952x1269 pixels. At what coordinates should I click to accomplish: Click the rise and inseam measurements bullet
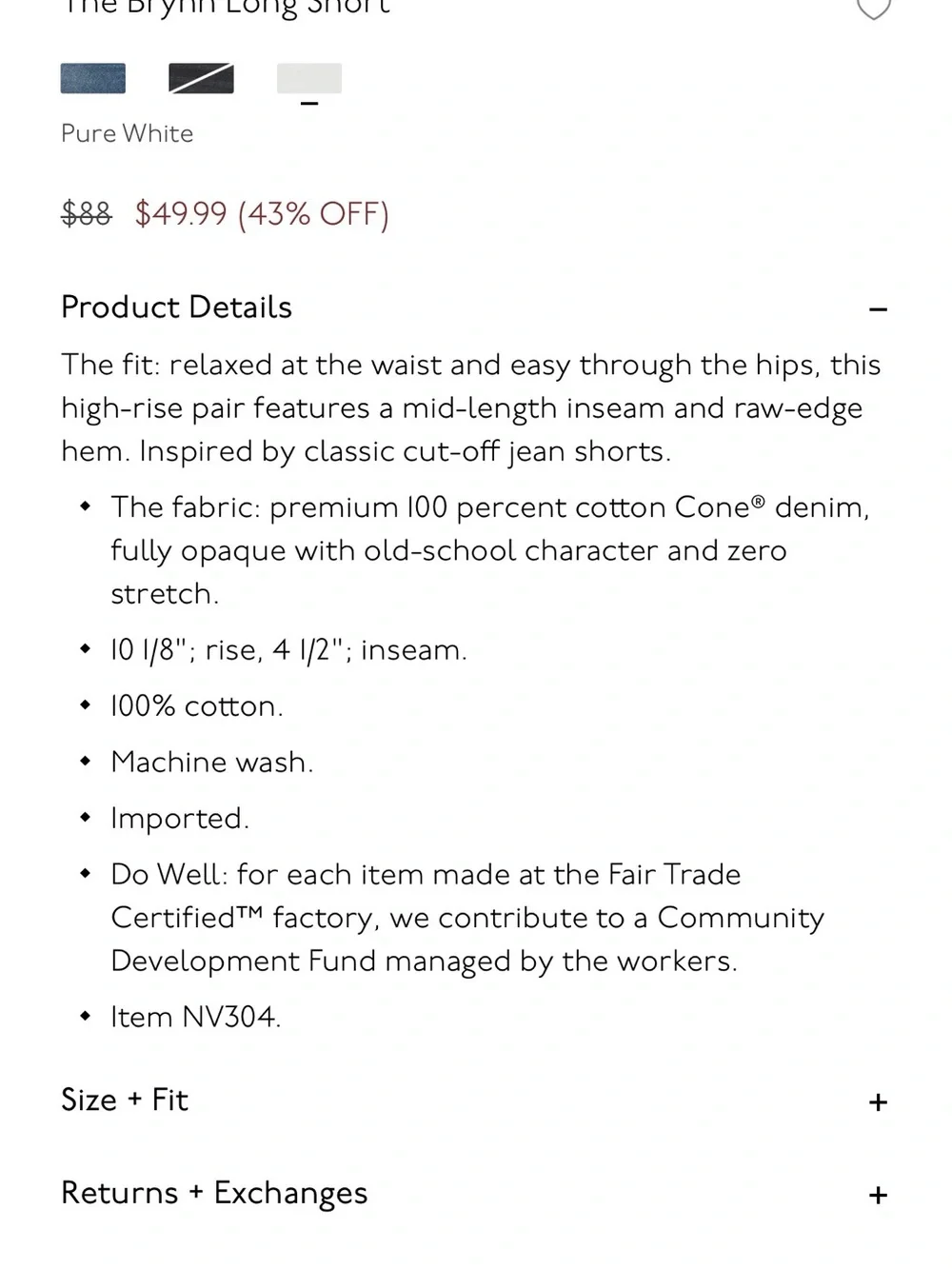pos(288,650)
